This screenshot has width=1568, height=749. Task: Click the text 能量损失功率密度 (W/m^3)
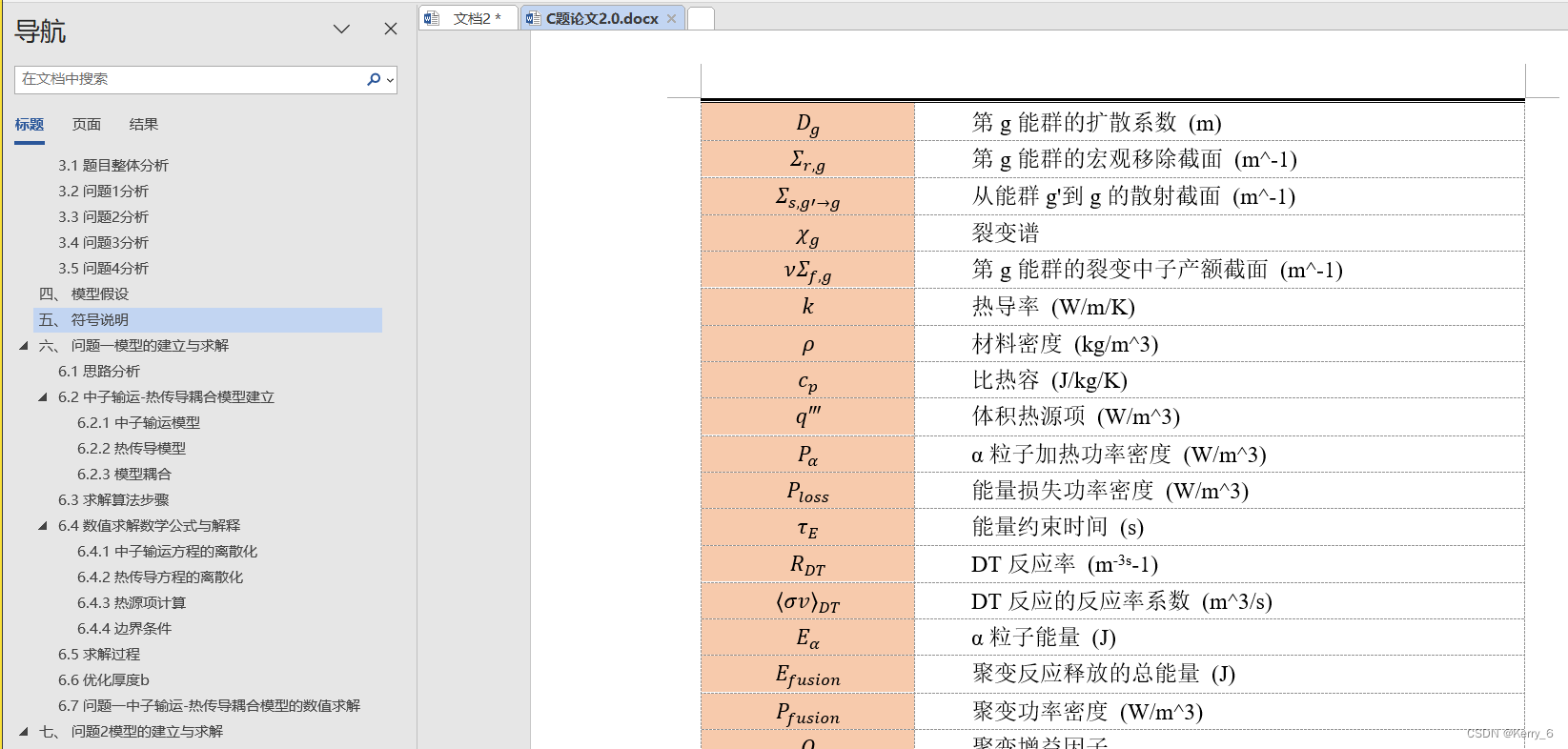[1110, 491]
